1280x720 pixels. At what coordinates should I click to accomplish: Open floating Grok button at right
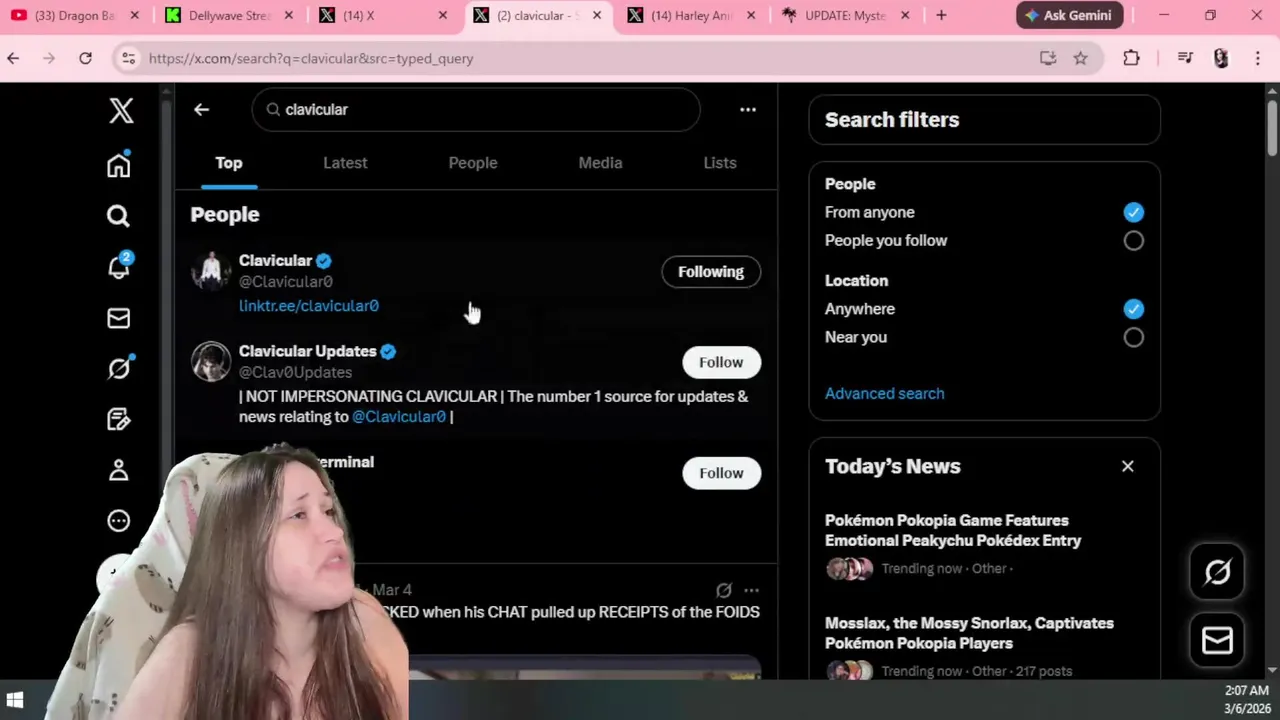(x=1217, y=572)
